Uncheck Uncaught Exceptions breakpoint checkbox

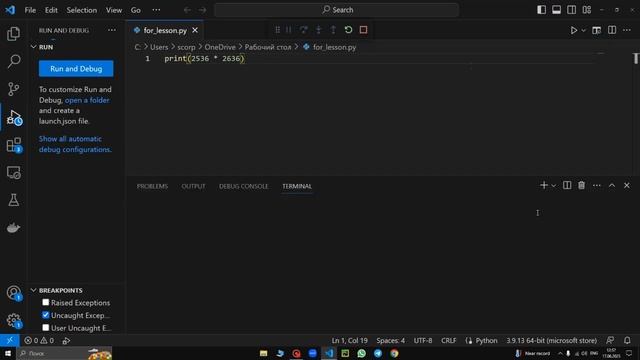pos(46,315)
